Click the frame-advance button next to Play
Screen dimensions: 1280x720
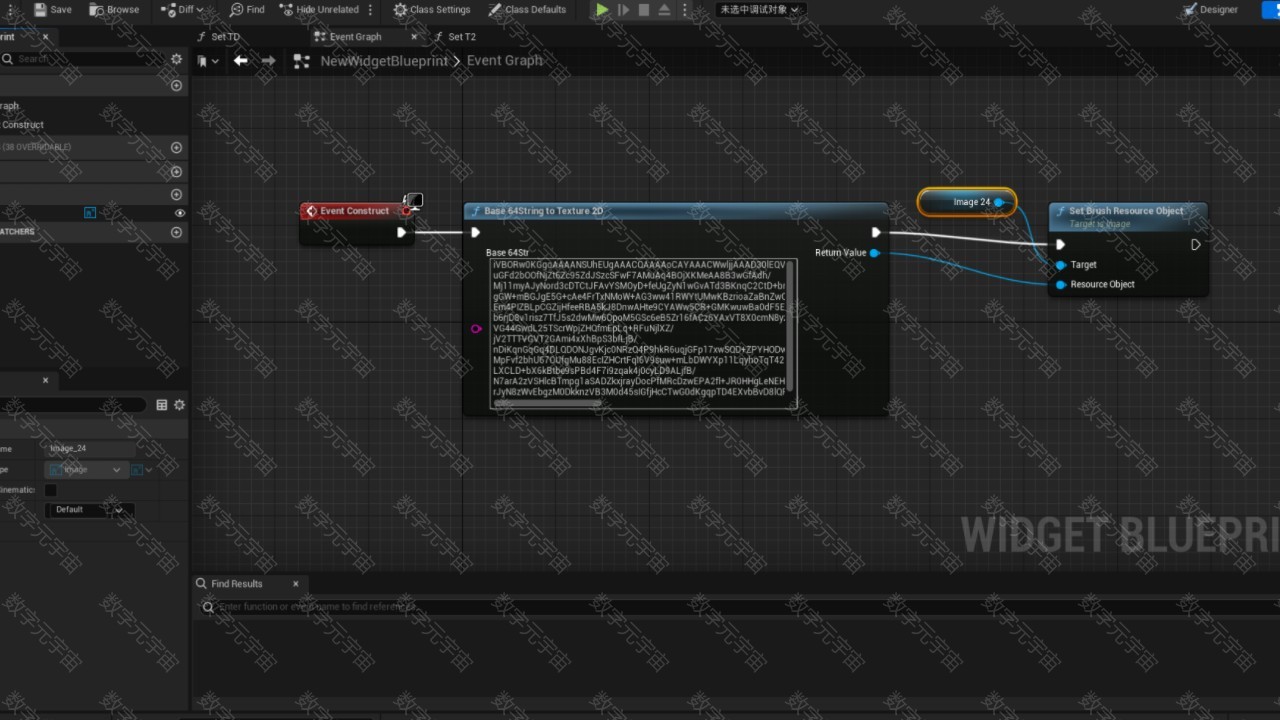623,9
